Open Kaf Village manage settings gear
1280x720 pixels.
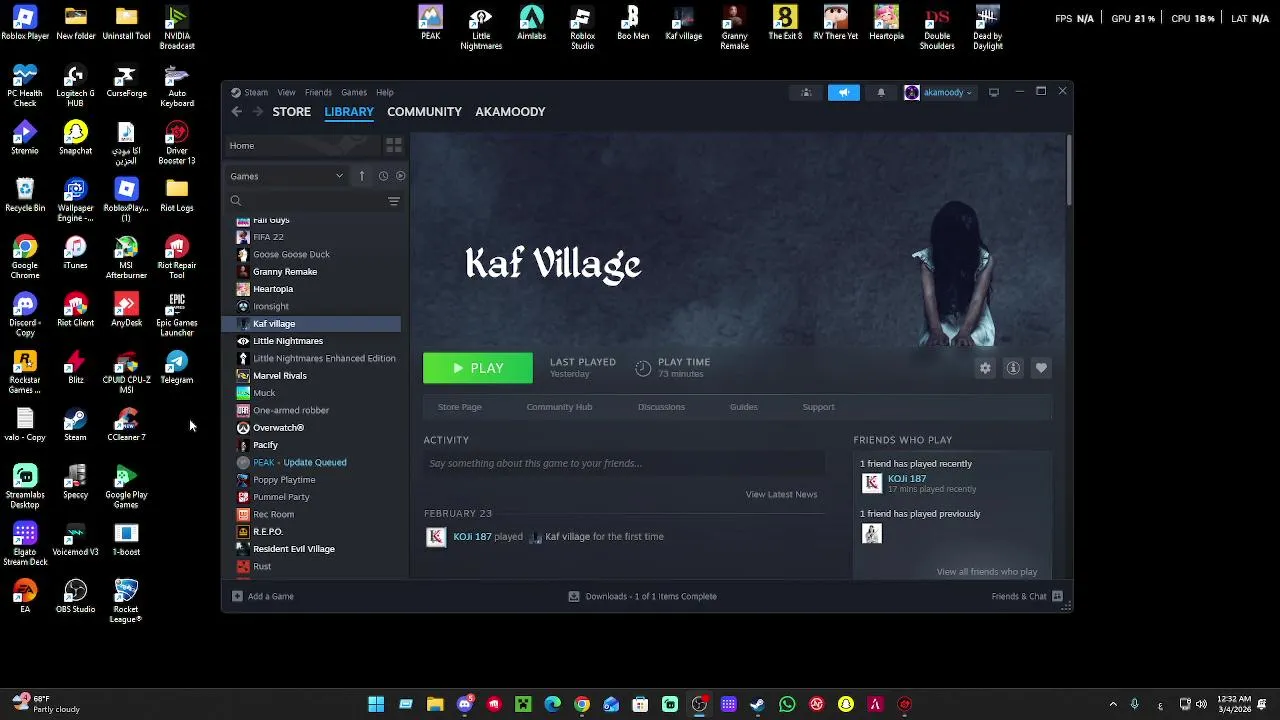[985, 368]
